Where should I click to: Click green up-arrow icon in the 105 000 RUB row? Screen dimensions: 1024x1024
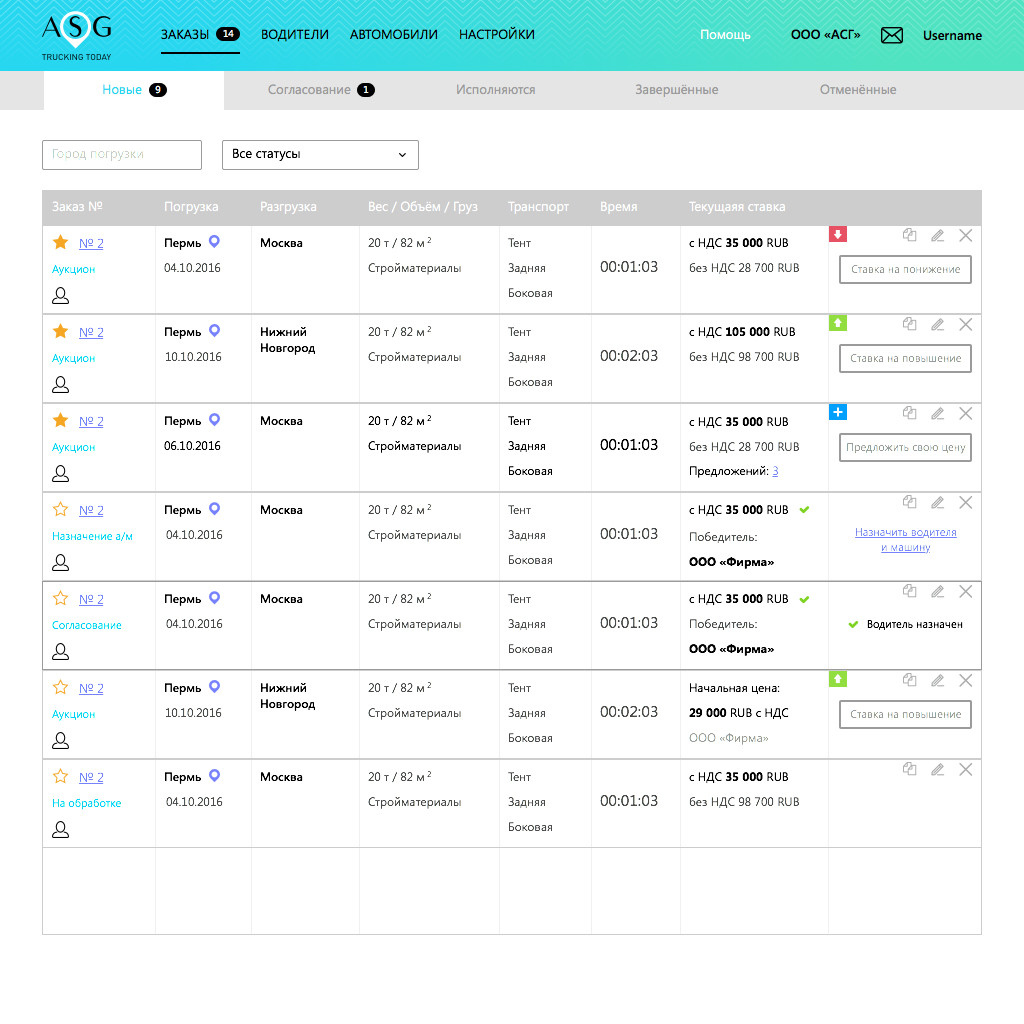click(838, 323)
